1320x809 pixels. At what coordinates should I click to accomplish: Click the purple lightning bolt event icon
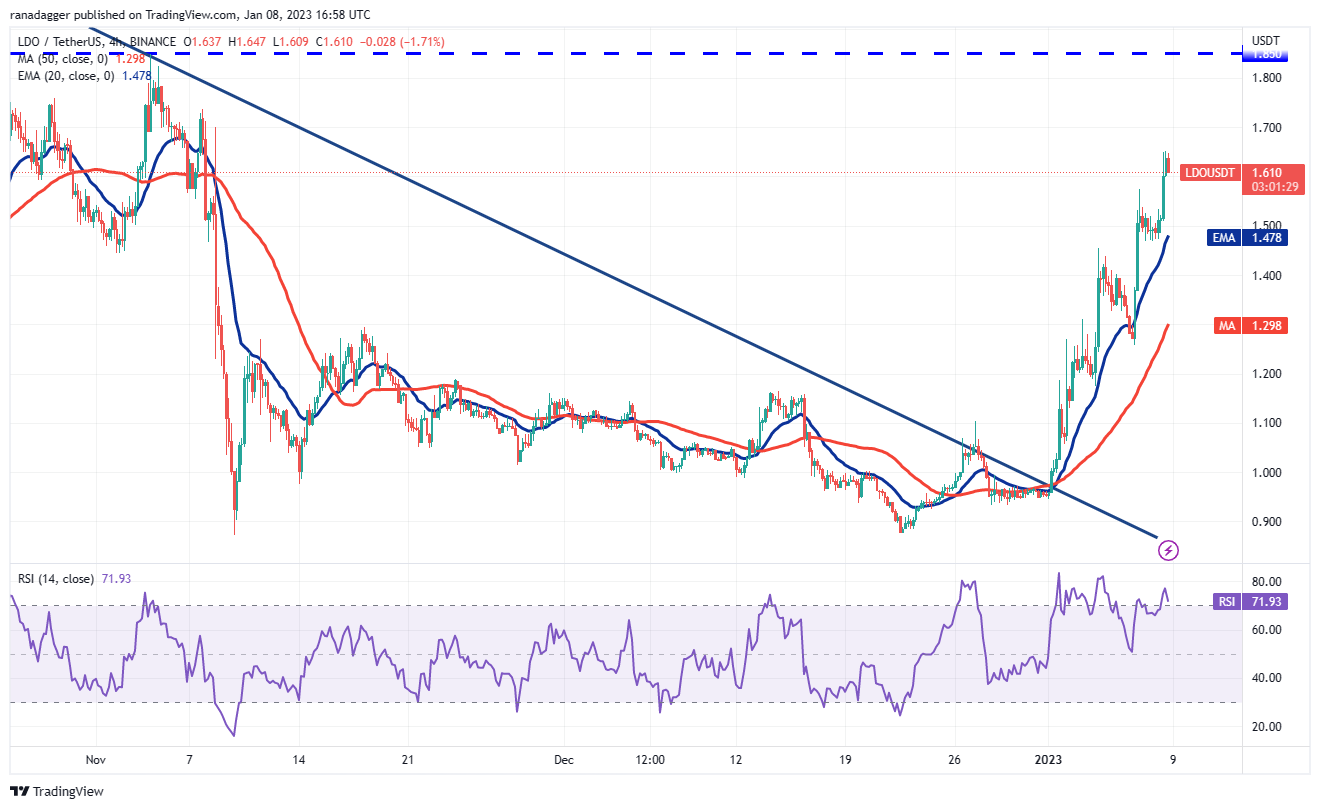[x=1169, y=549]
